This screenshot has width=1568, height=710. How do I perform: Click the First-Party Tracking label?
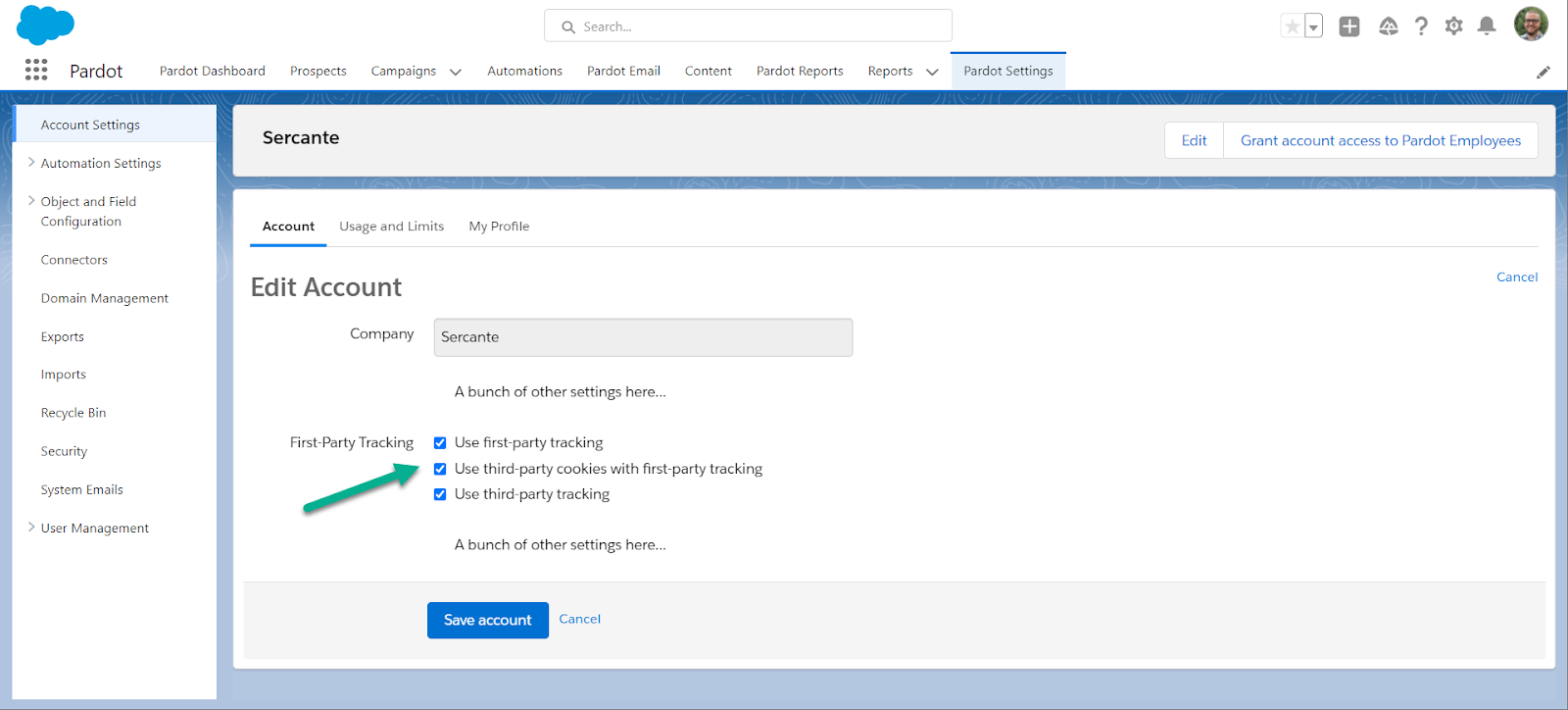pos(352,442)
